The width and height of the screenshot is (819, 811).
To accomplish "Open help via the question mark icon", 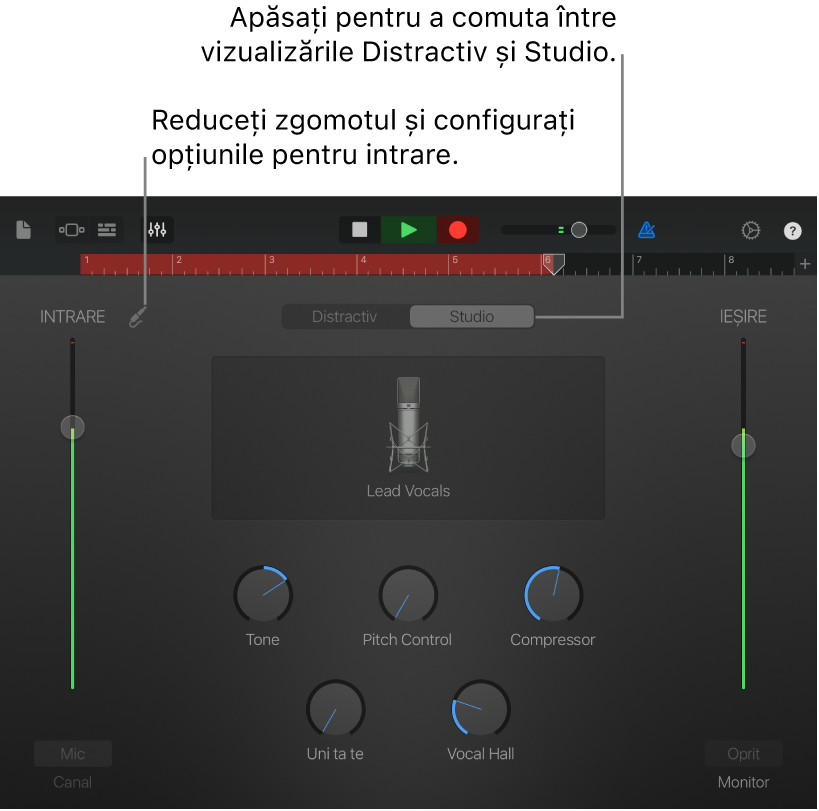I will [792, 230].
